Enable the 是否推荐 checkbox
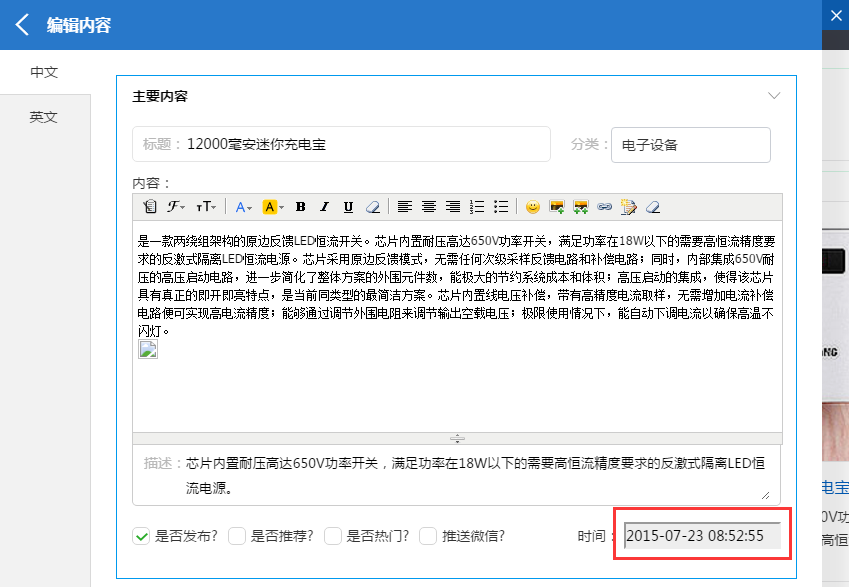Image resolution: width=849 pixels, height=587 pixels. [237, 536]
